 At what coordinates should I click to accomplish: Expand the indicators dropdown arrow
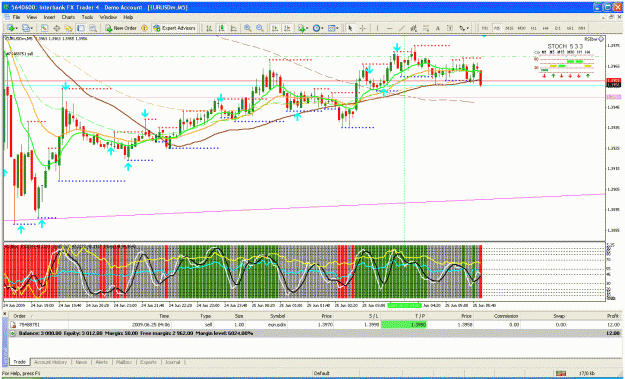pyautogui.click(x=307, y=28)
